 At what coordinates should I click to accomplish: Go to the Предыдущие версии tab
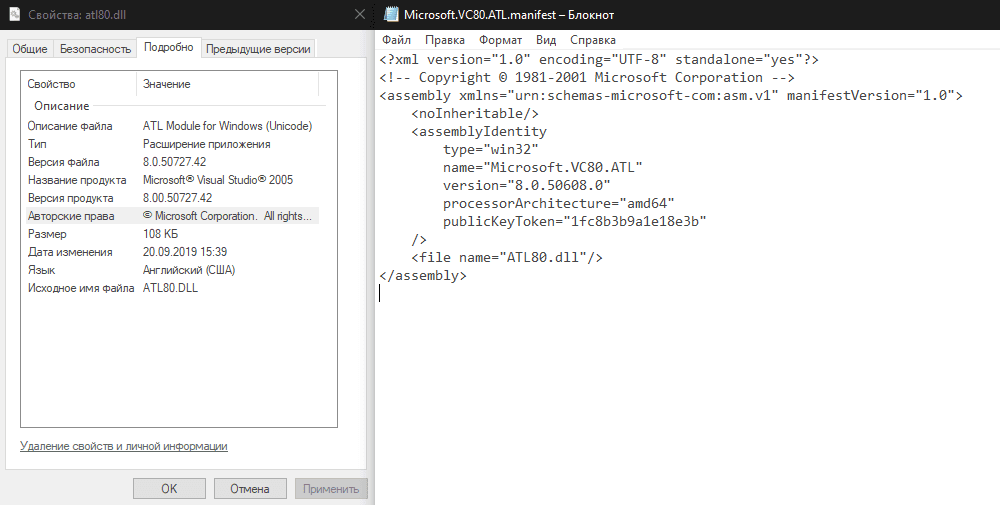point(258,48)
